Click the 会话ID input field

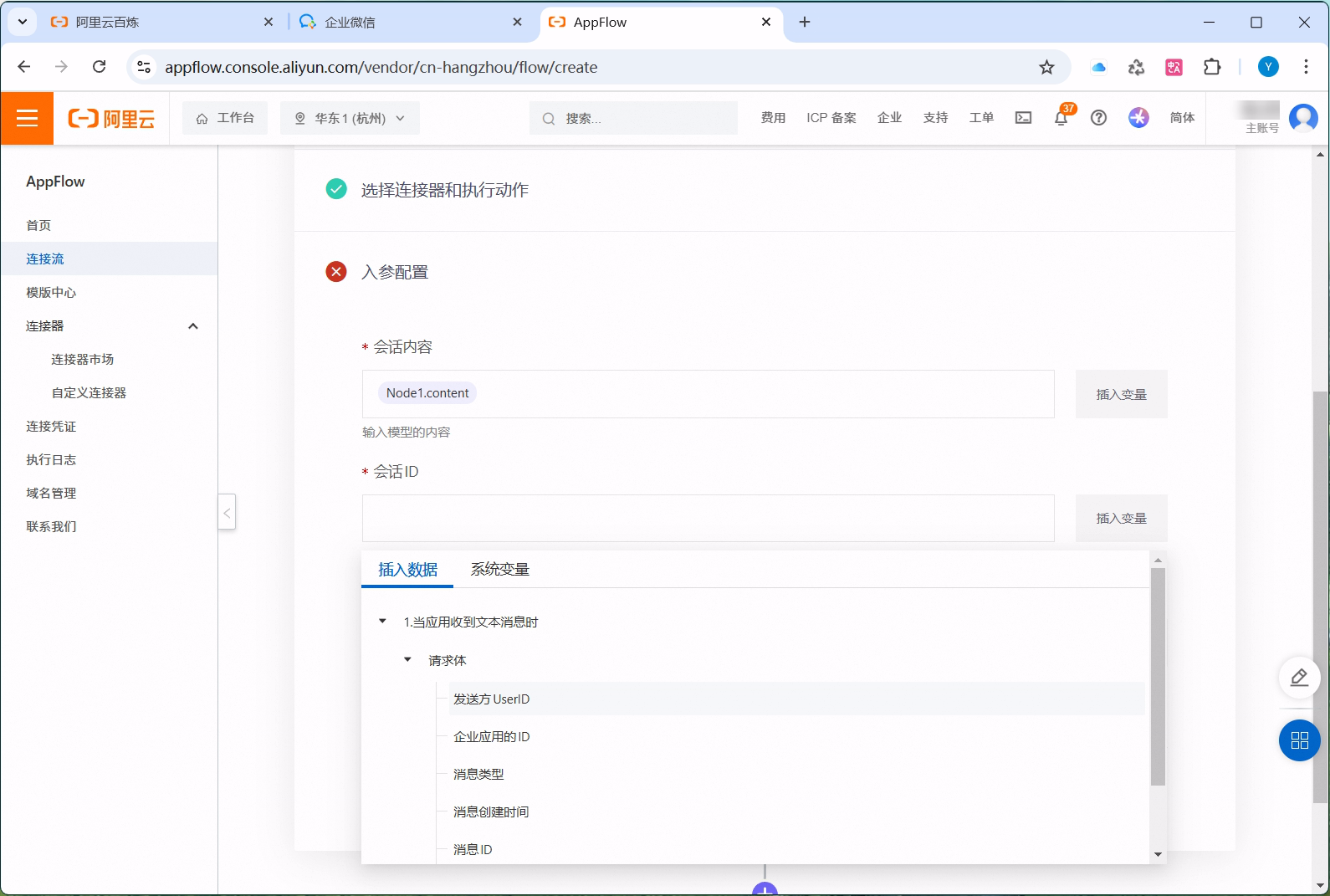pos(708,519)
